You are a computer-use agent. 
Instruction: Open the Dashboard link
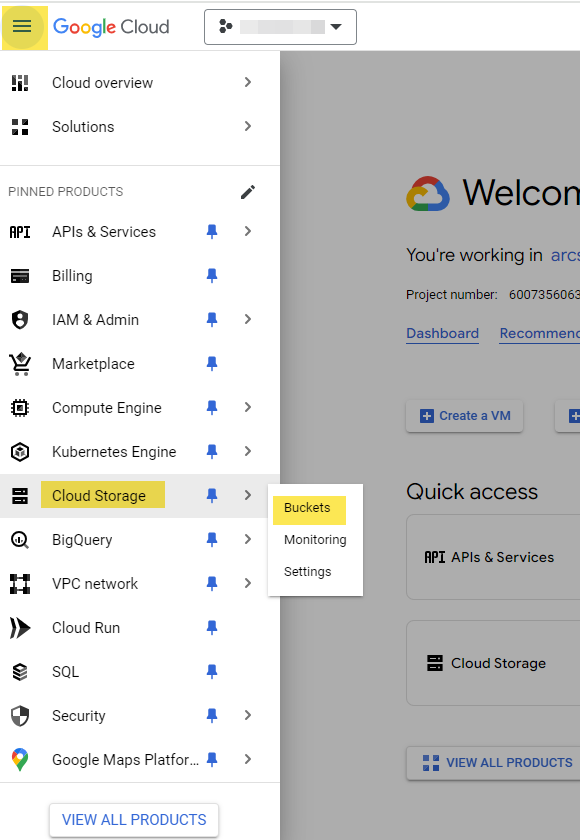coord(442,333)
